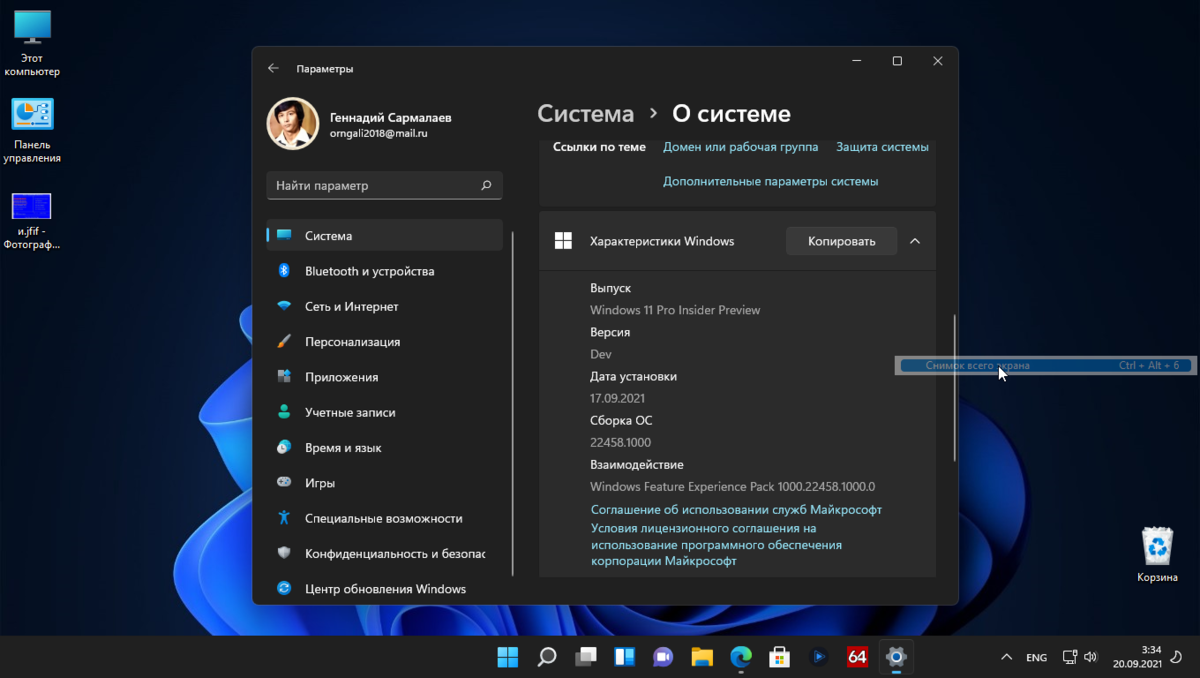Screen dimensions: 1200x678
Task: Open Приложения from the sidebar menu
Action: (x=345, y=377)
